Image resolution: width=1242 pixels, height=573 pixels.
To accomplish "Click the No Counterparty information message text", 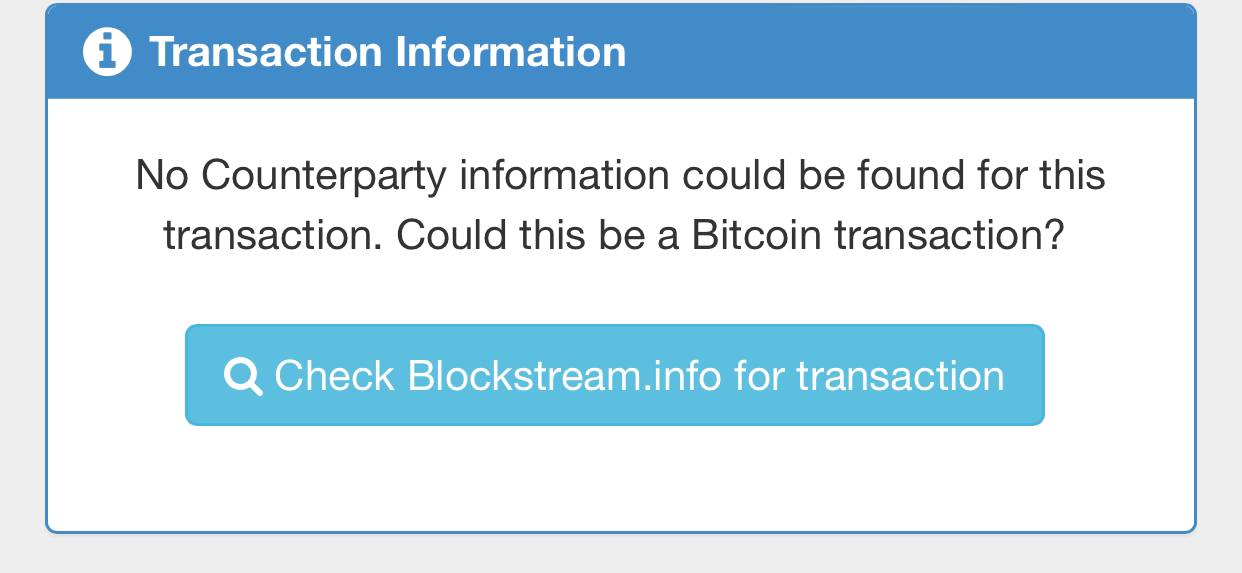I will click(621, 206).
